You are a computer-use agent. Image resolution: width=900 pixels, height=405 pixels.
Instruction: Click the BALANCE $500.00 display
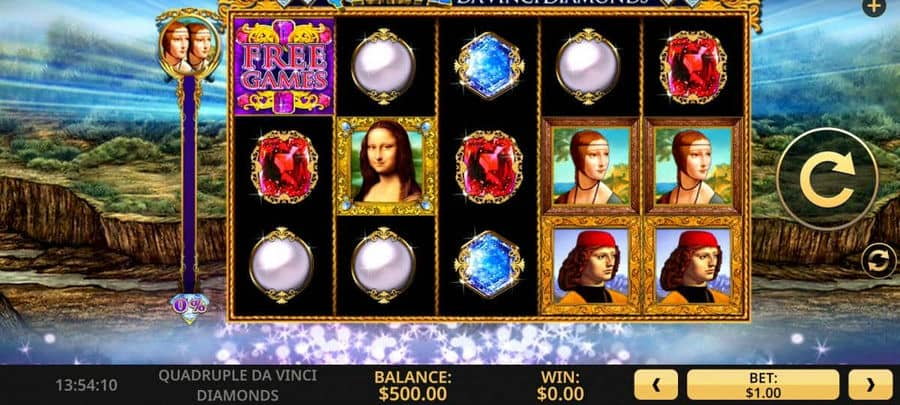tap(413, 385)
